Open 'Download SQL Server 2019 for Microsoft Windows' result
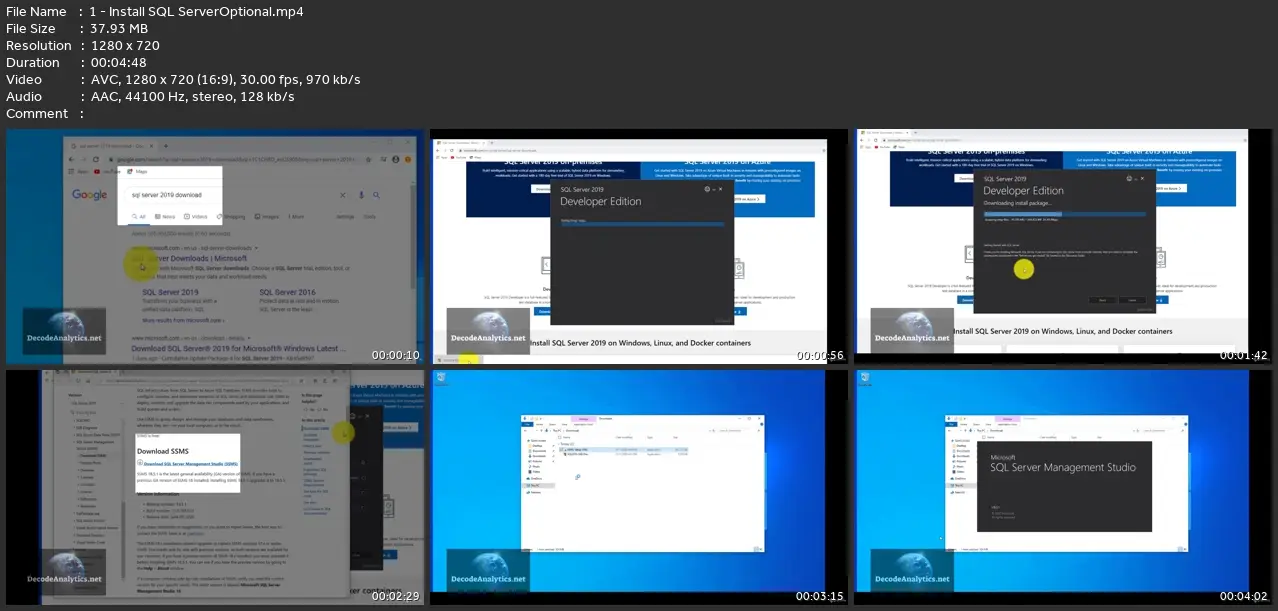 pos(238,348)
